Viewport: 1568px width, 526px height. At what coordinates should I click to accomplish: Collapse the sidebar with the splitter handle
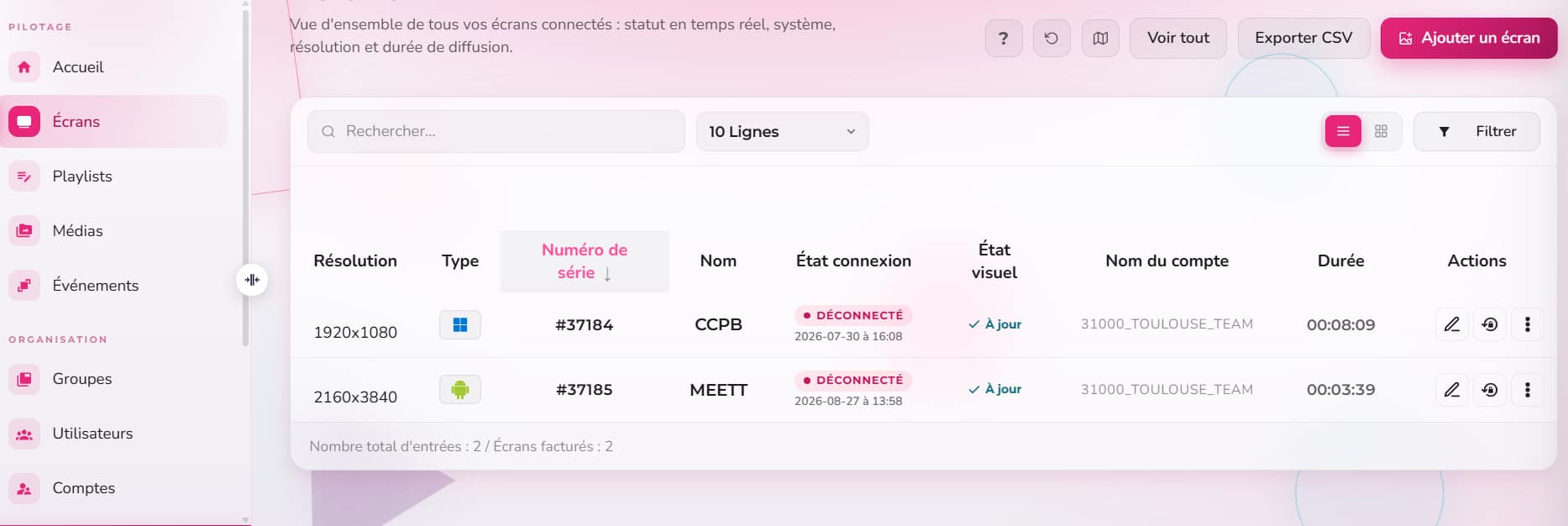[252, 280]
